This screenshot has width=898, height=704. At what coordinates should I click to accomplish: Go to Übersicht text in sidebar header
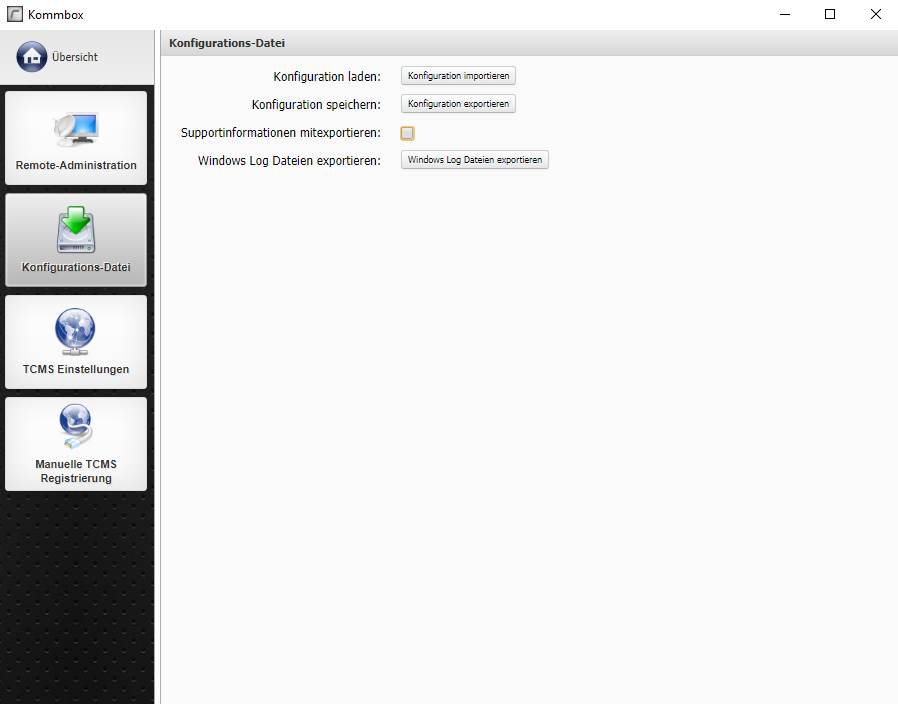pyautogui.click(x=75, y=57)
